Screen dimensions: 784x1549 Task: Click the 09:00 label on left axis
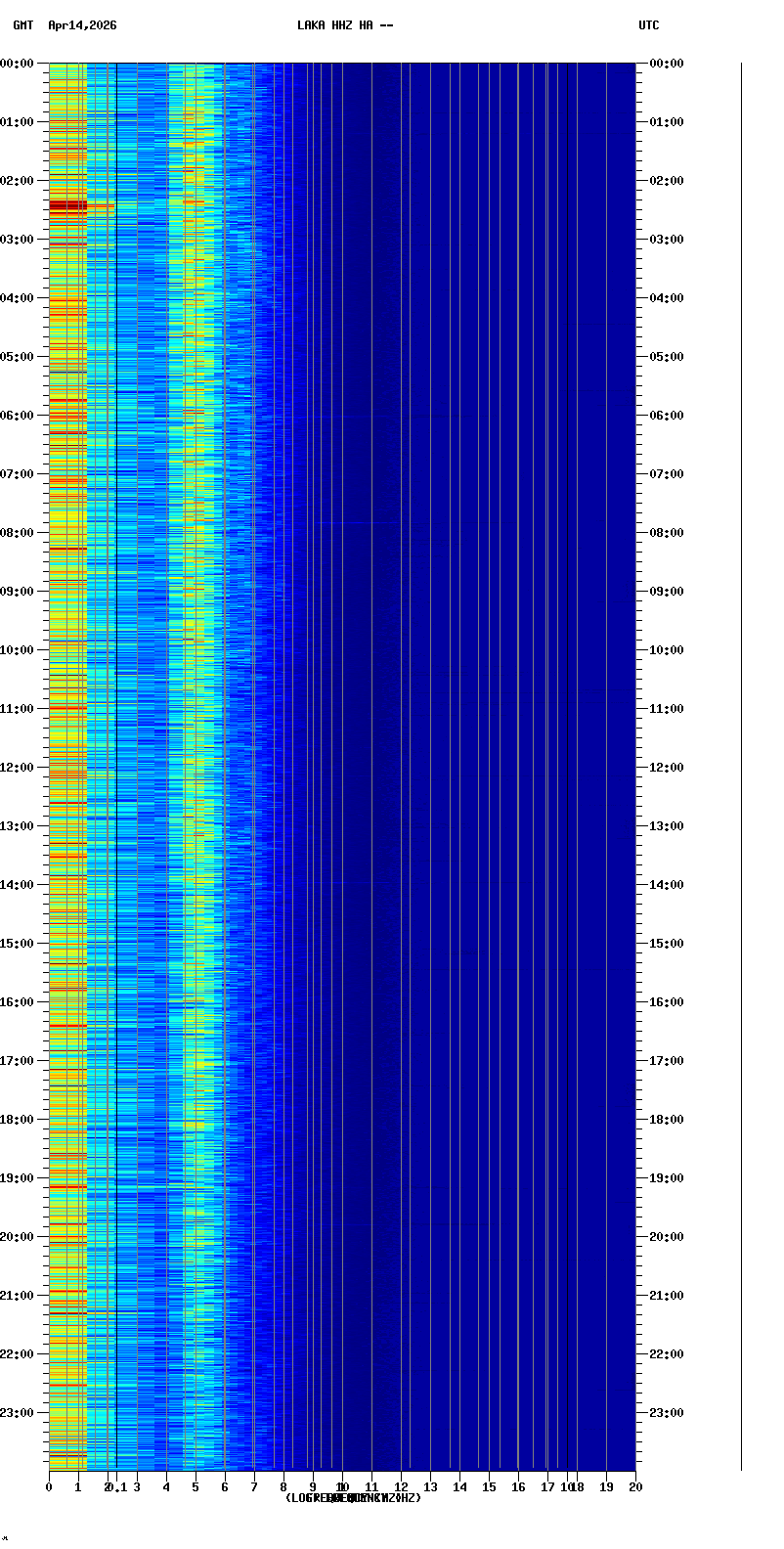17,592
